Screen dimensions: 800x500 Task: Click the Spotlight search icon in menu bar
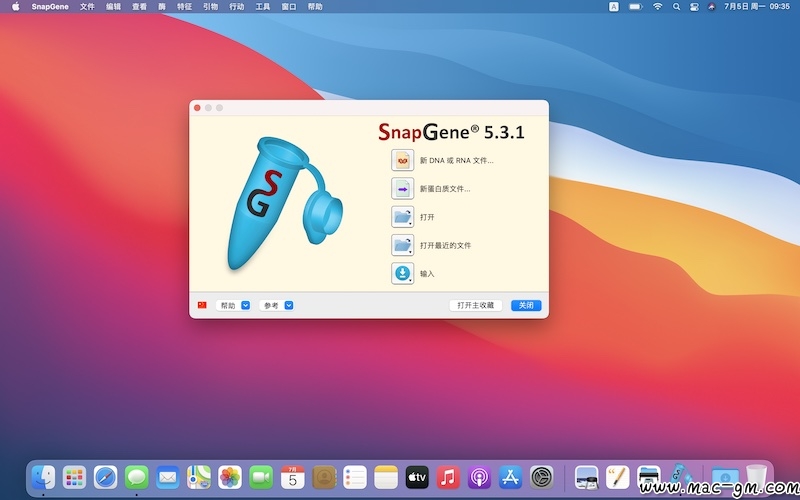coord(676,7)
